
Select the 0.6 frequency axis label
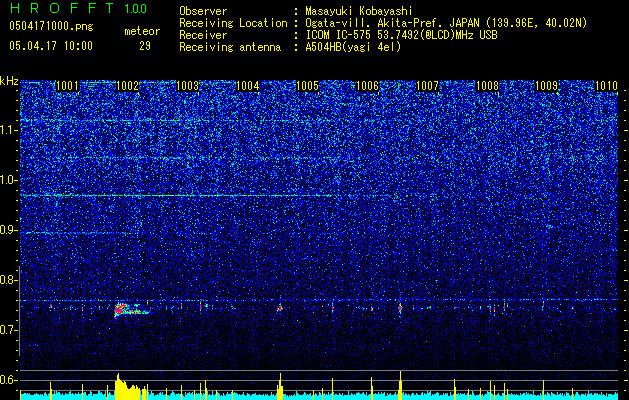(9, 380)
